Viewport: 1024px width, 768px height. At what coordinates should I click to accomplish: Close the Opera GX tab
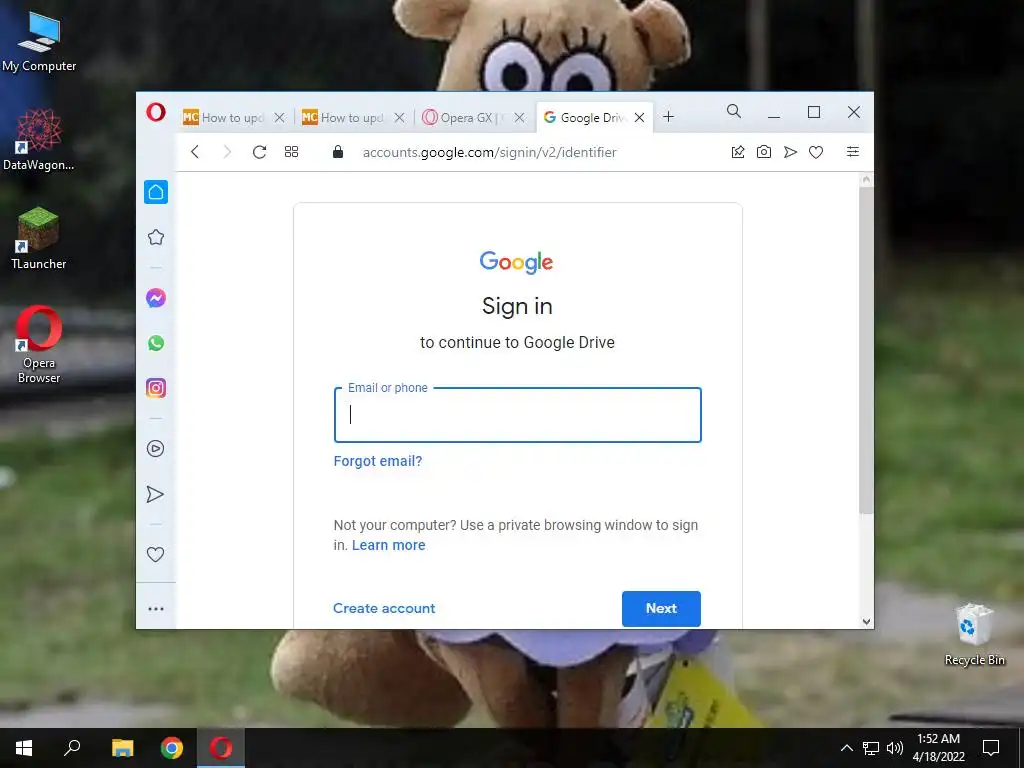(519, 118)
